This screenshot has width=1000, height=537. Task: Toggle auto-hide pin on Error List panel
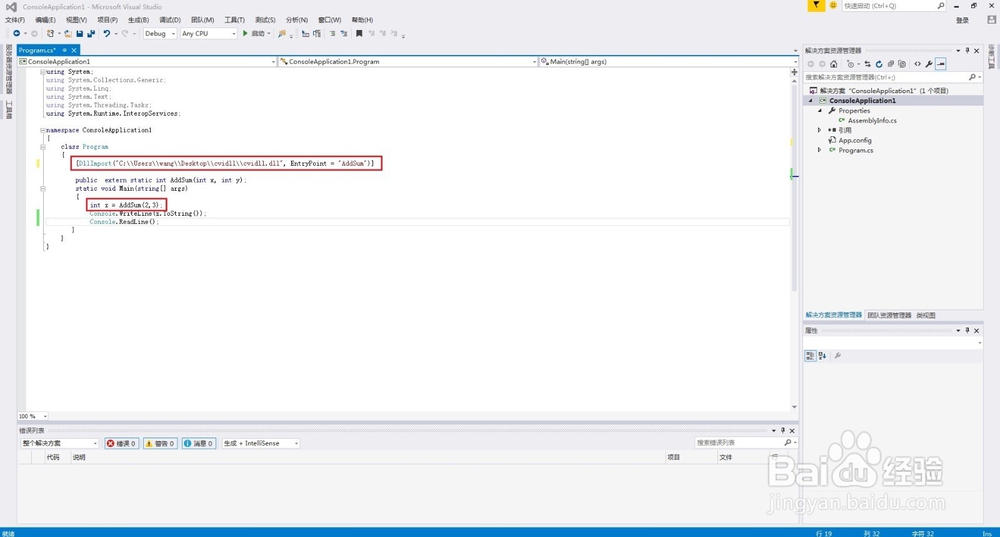tap(783, 430)
